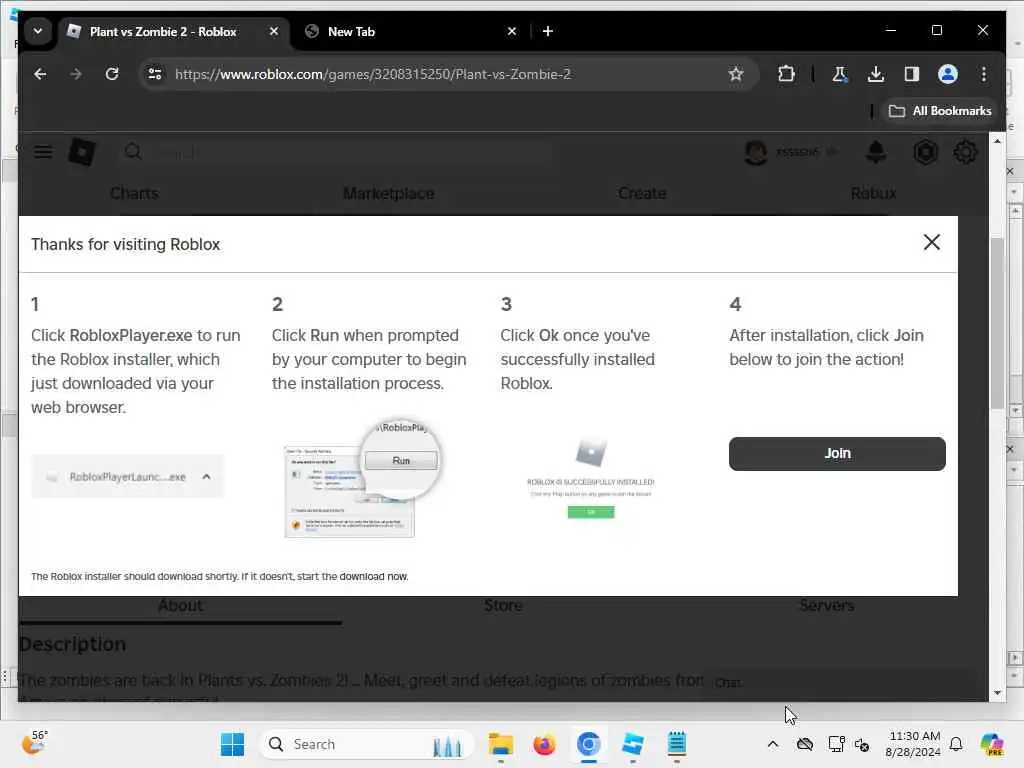Click the address bar URL
The width and height of the screenshot is (1024, 768).
point(372,74)
